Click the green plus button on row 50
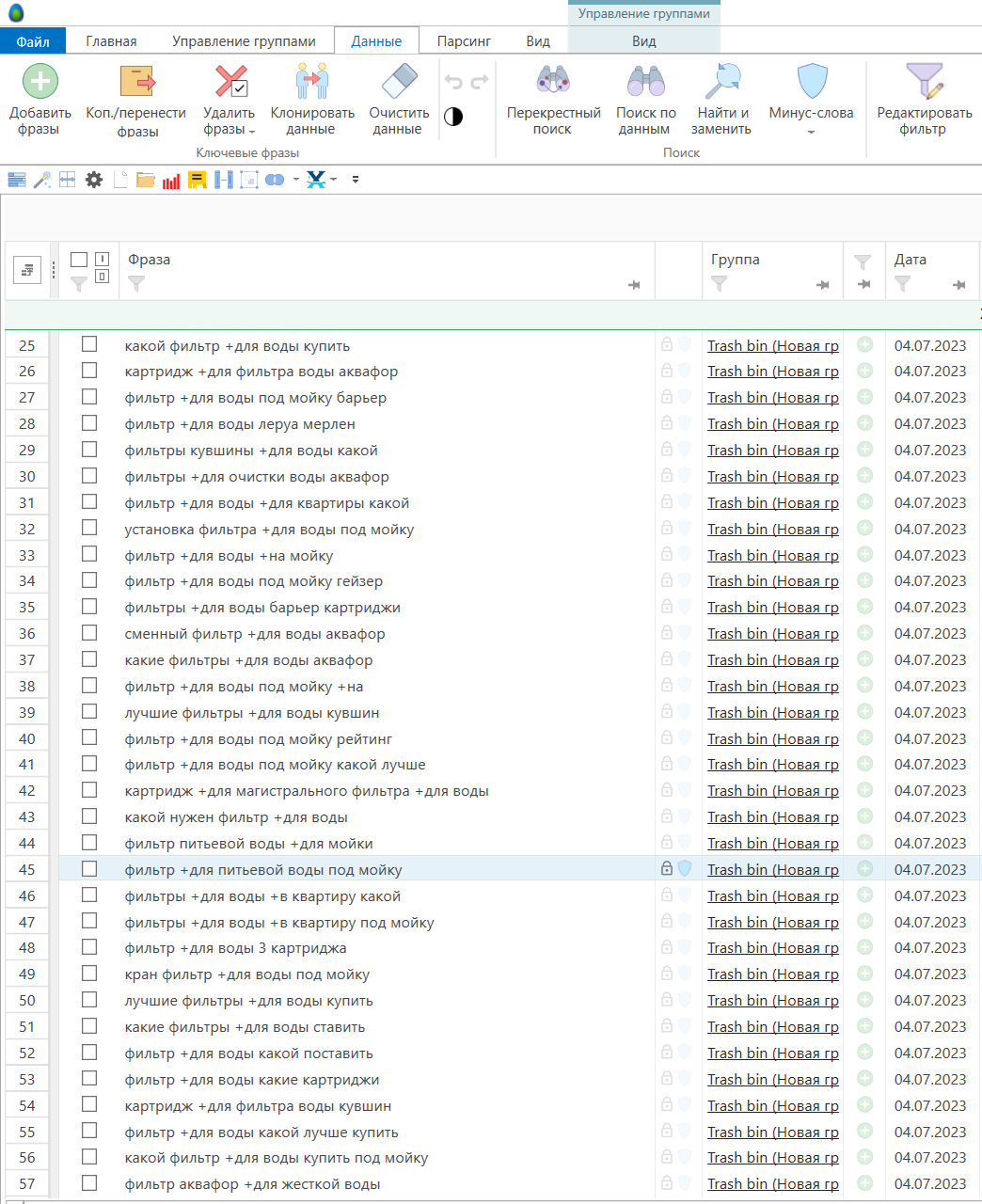982x1204 pixels. pos(865,1000)
